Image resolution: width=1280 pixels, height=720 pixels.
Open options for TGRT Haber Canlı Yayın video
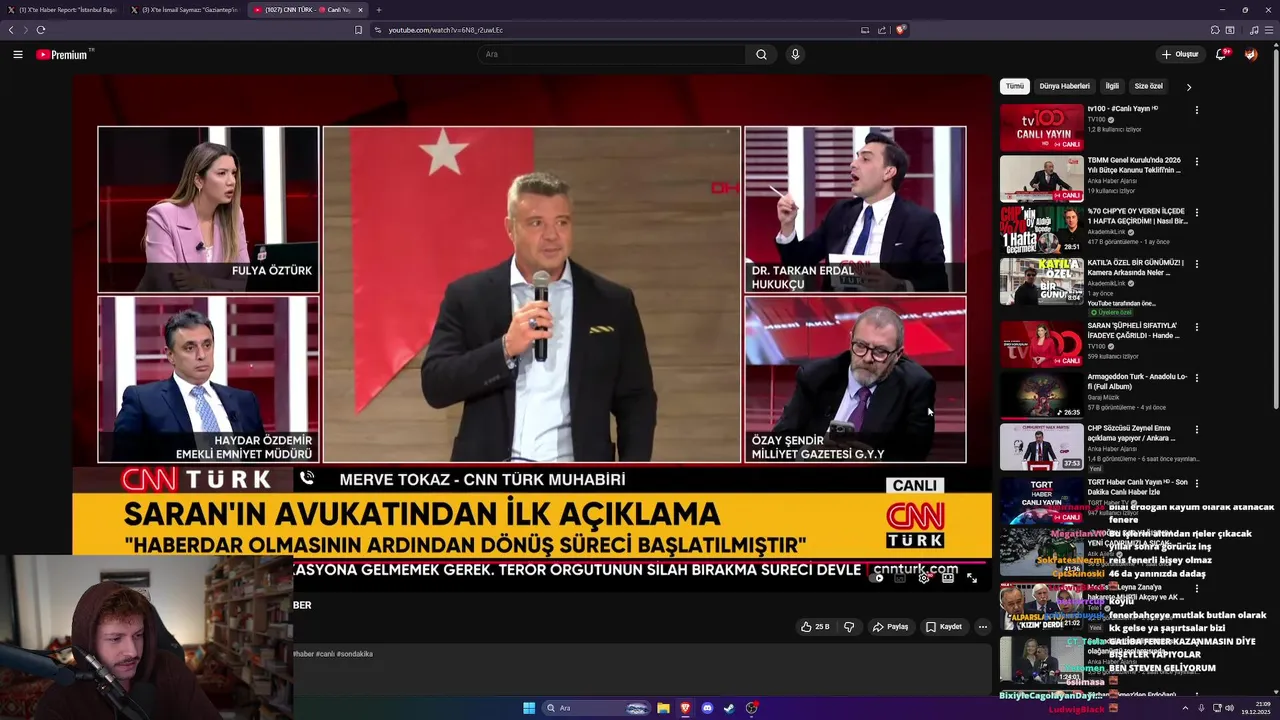1196,483
